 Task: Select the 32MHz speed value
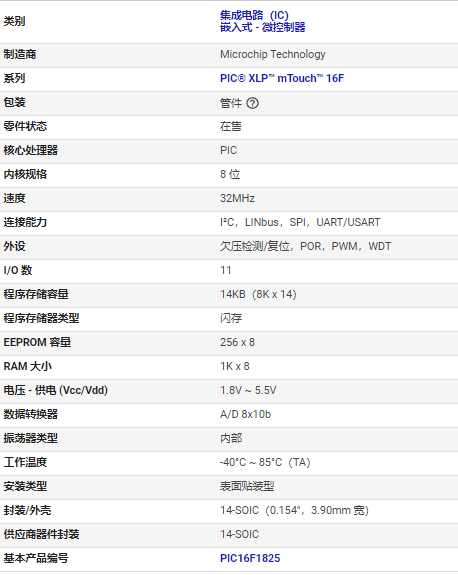pos(237,198)
